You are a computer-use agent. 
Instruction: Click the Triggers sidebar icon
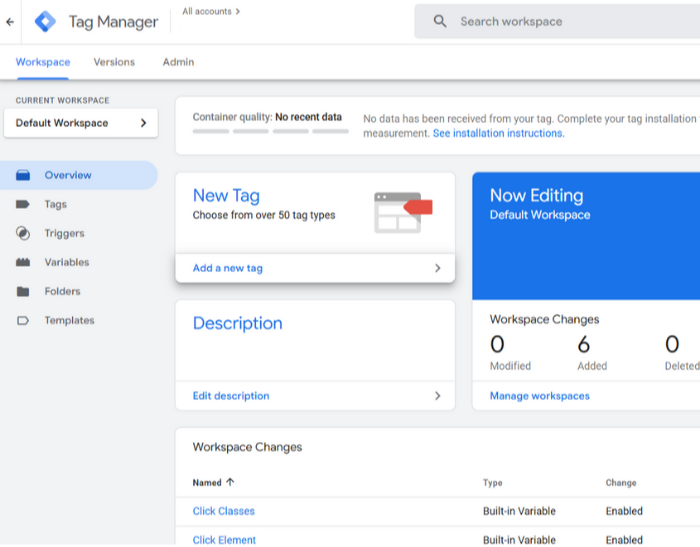point(23,233)
